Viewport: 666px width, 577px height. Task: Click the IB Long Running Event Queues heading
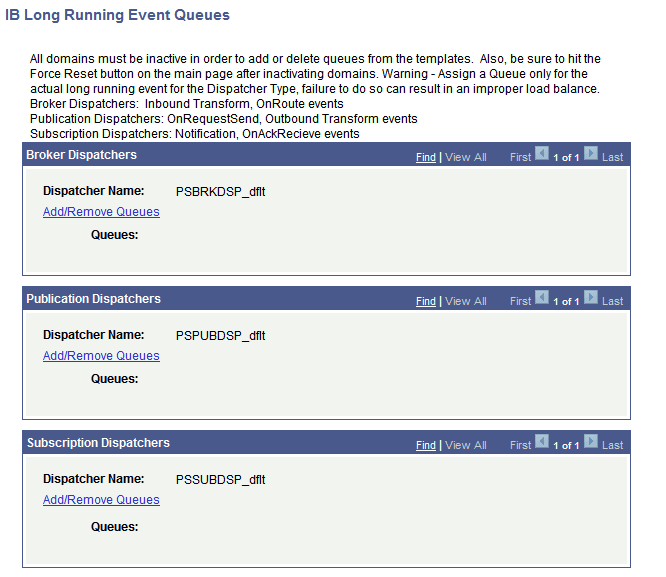117,15
